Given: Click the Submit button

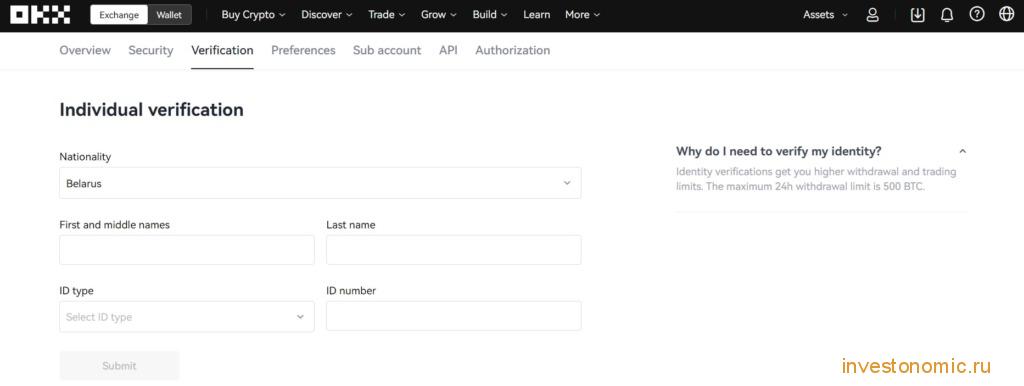Looking at the screenshot, I should (120, 366).
